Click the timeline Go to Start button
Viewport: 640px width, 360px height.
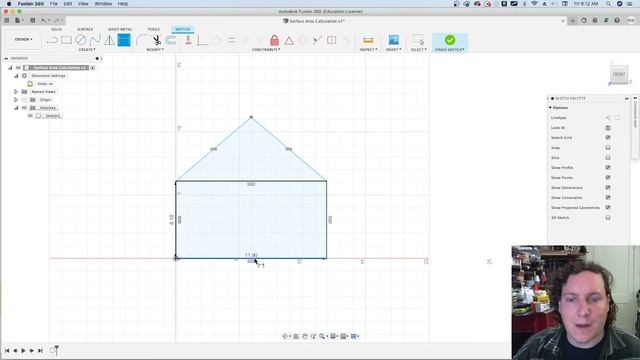click(7, 351)
